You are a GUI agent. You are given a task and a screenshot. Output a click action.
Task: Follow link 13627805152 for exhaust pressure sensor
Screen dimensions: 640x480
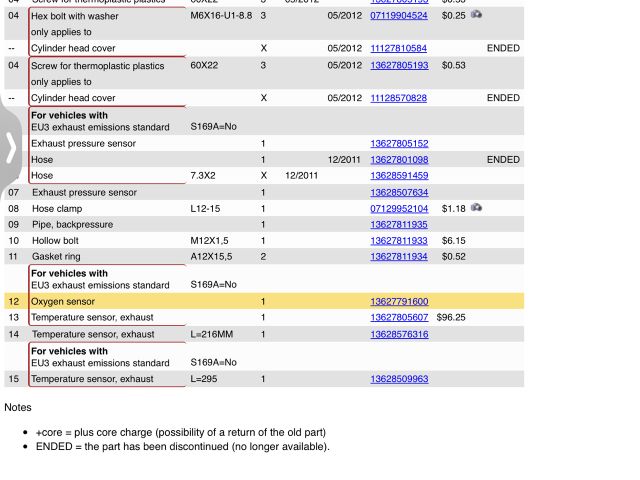tap(398, 144)
